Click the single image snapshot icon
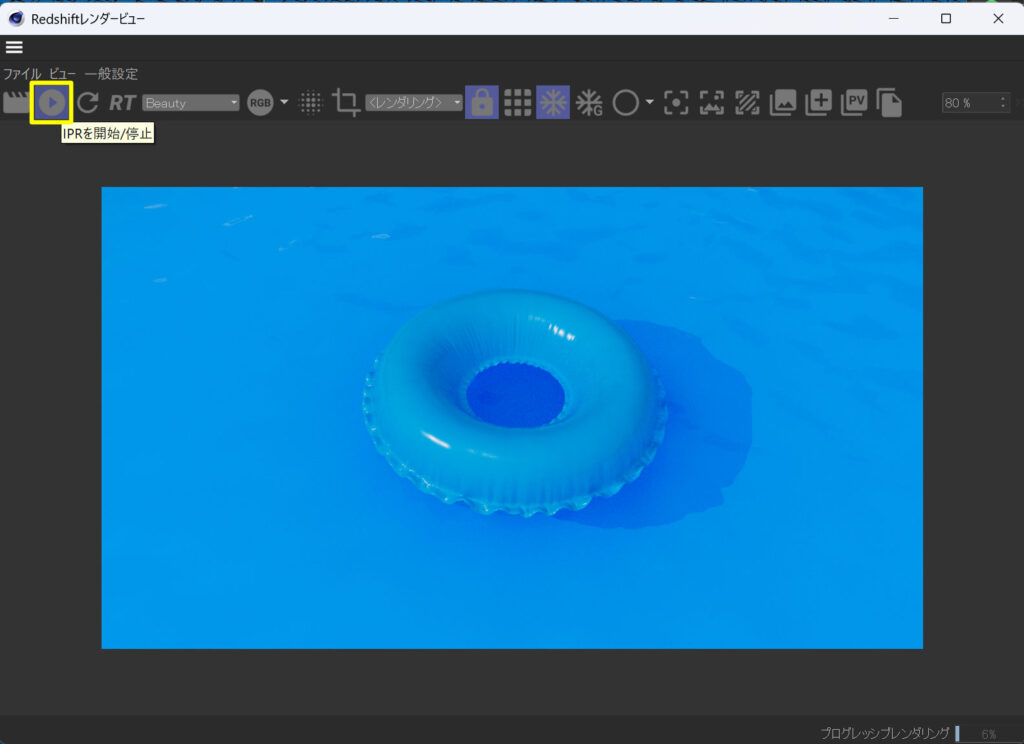This screenshot has height=744, width=1024. tap(782, 103)
